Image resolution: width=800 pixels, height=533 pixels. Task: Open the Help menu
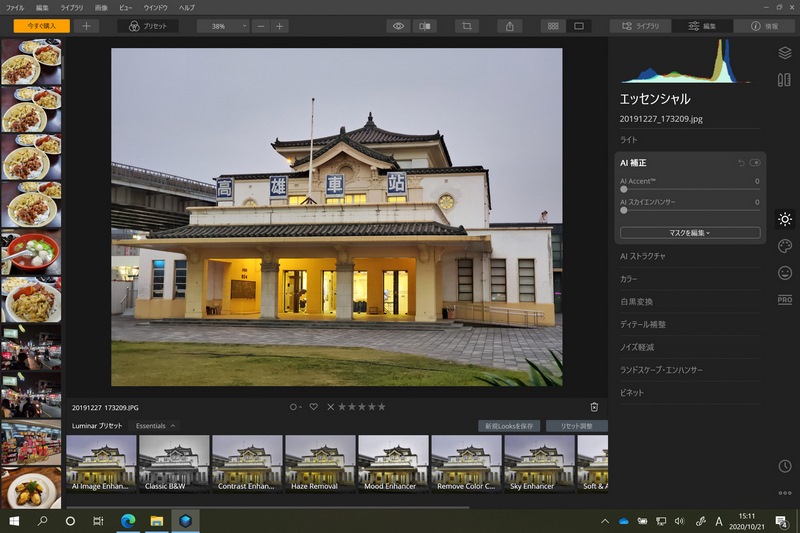[x=186, y=8]
